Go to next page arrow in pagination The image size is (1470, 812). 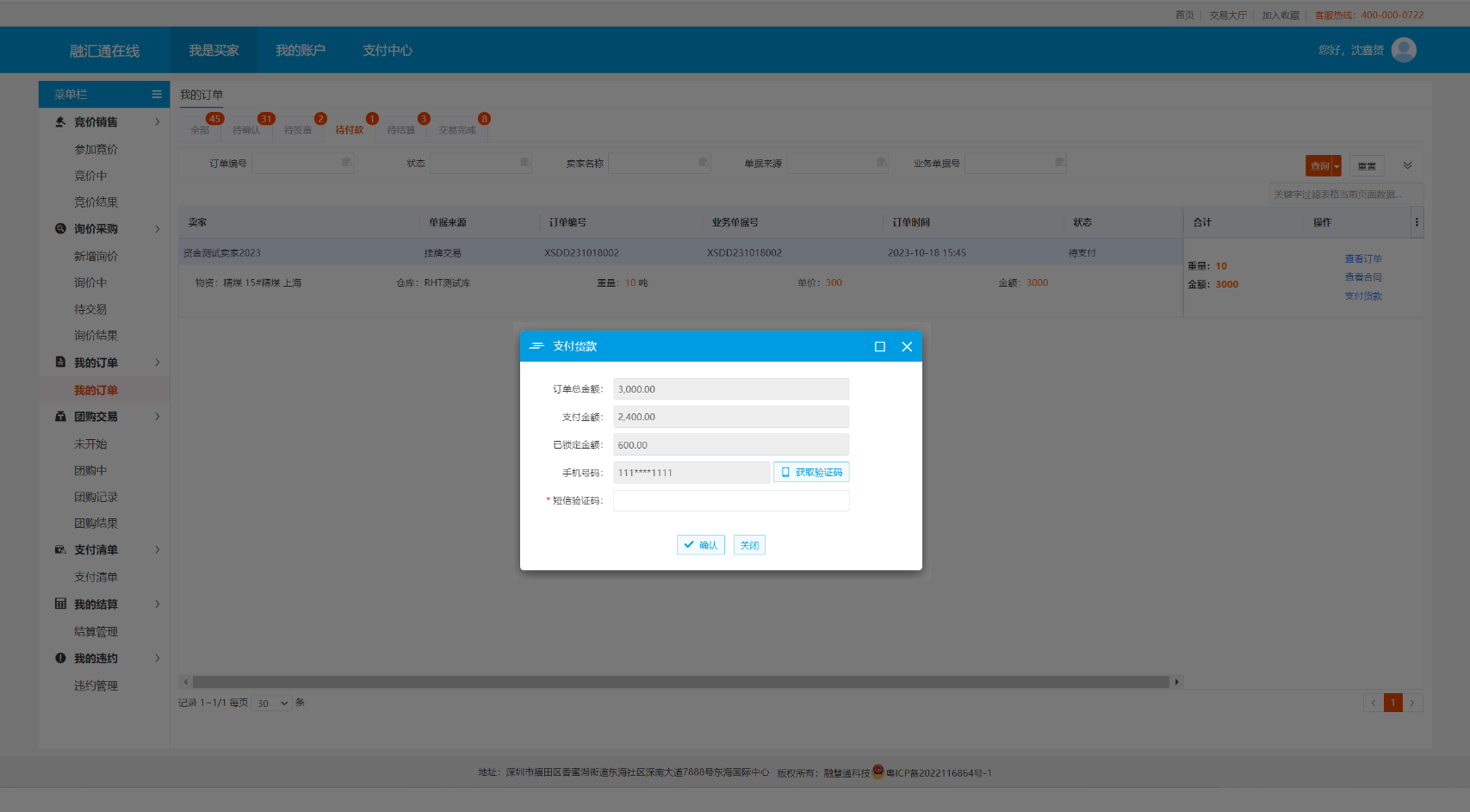(x=1412, y=703)
